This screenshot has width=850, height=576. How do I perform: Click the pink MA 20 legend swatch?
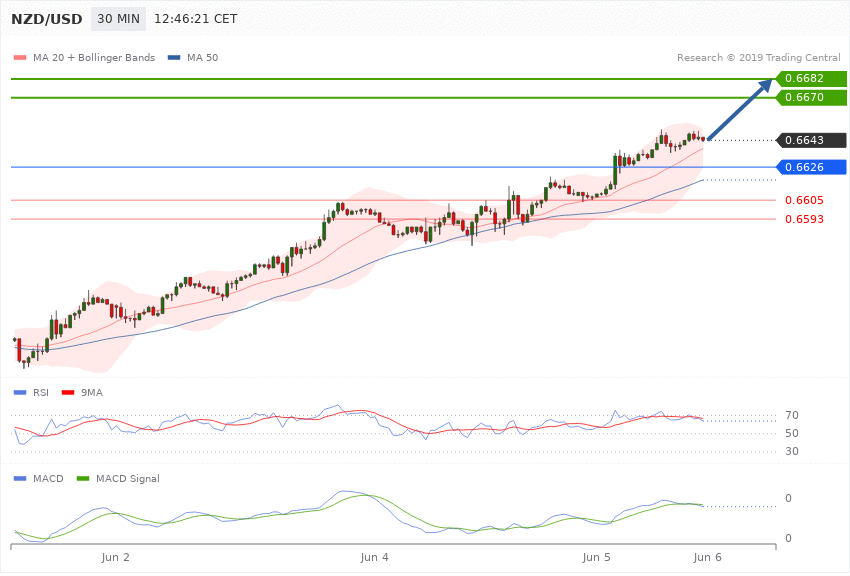coord(20,57)
